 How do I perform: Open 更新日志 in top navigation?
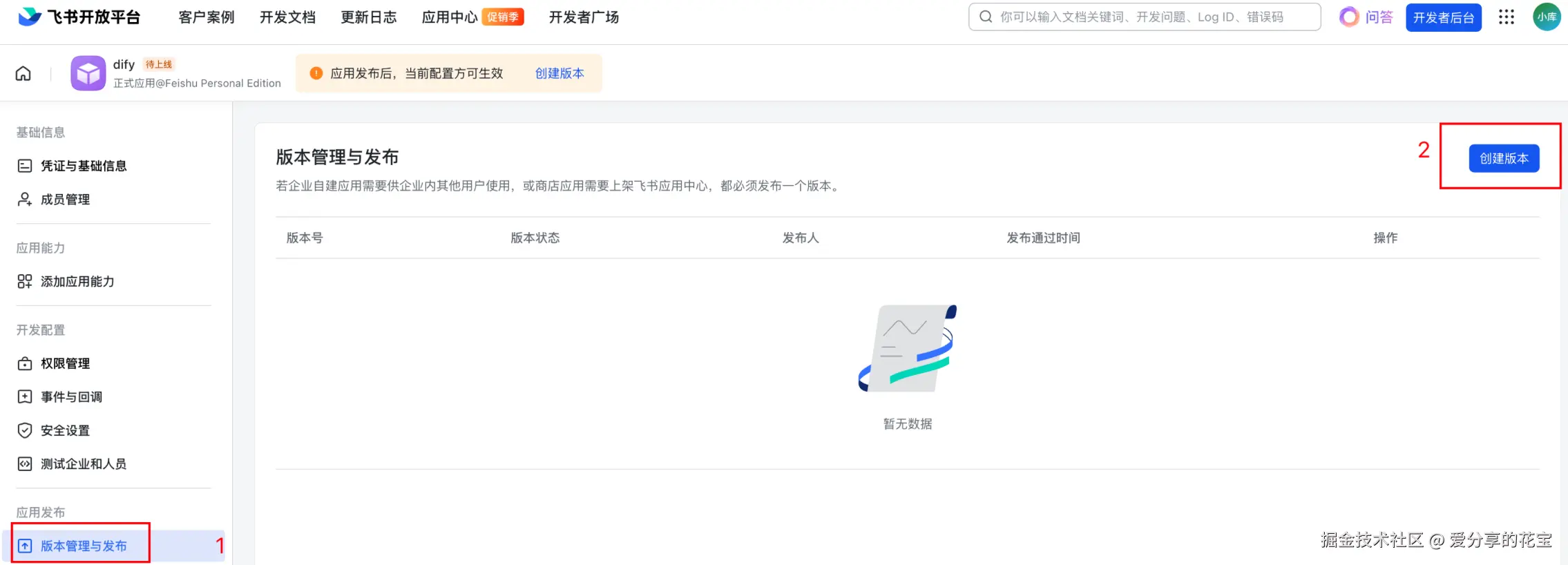point(369,17)
